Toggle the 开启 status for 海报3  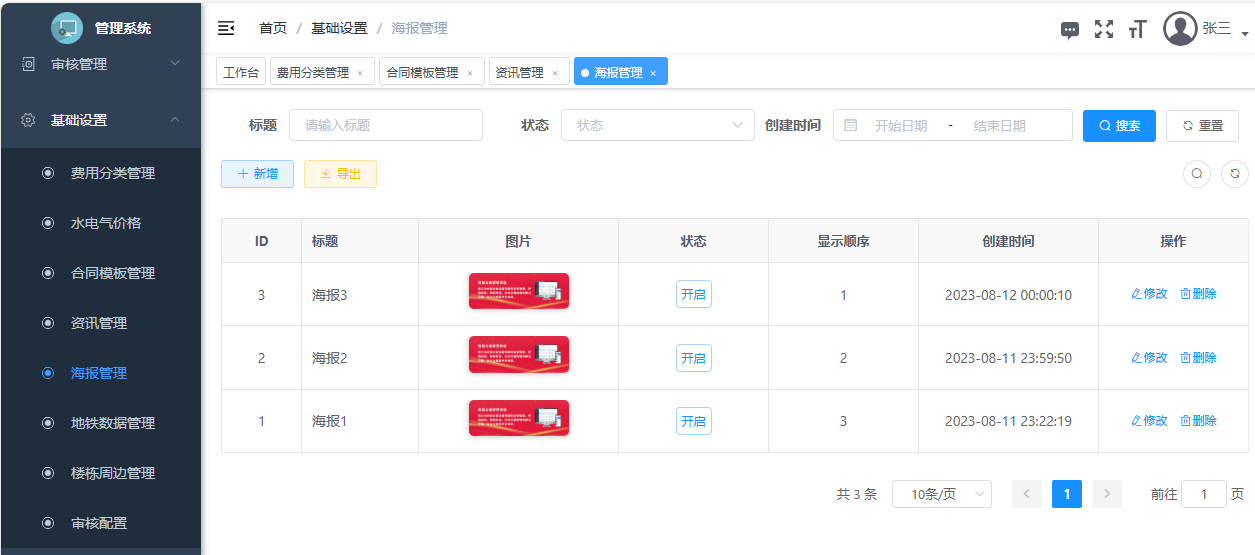coord(693,295)
